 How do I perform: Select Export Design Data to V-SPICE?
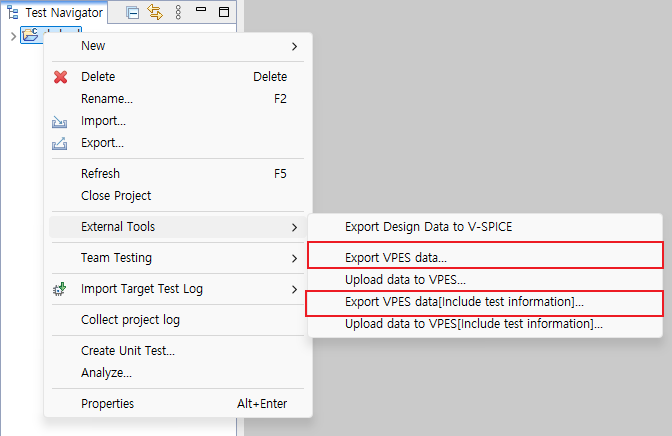(485, 227)
